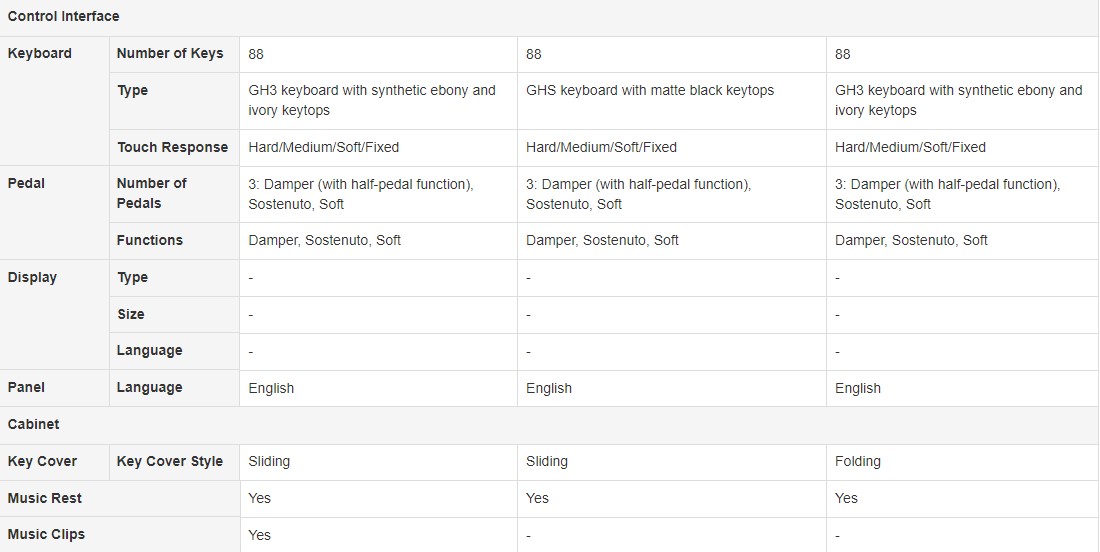Select the Key Cover category label
Viewport: 1100px width, 552px height.
coord(42,462)
